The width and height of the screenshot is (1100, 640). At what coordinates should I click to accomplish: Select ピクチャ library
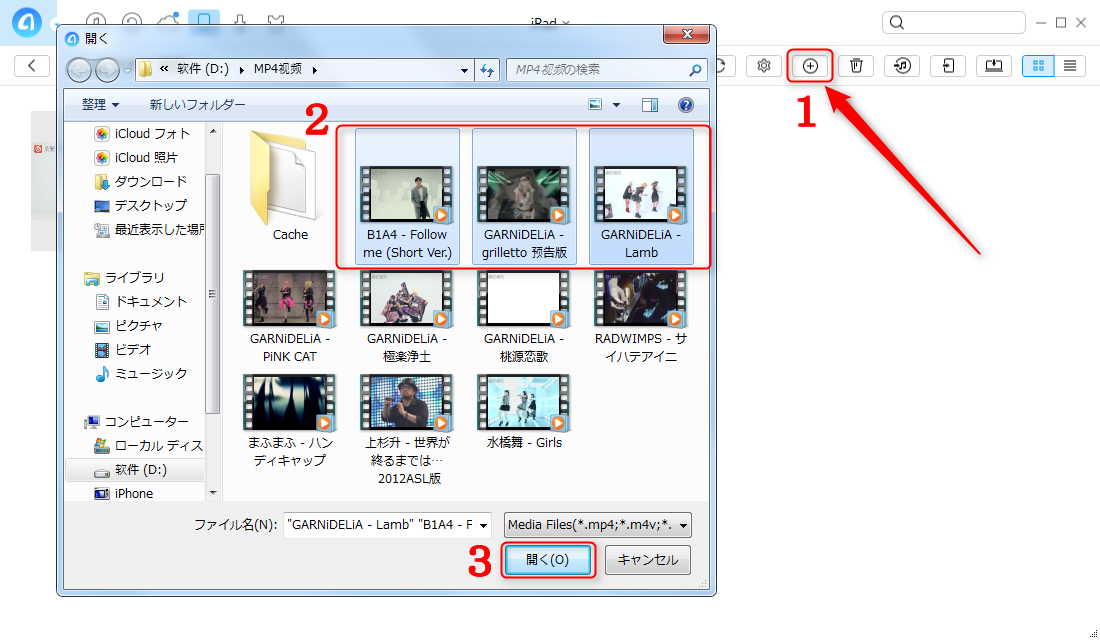[128, 326]
